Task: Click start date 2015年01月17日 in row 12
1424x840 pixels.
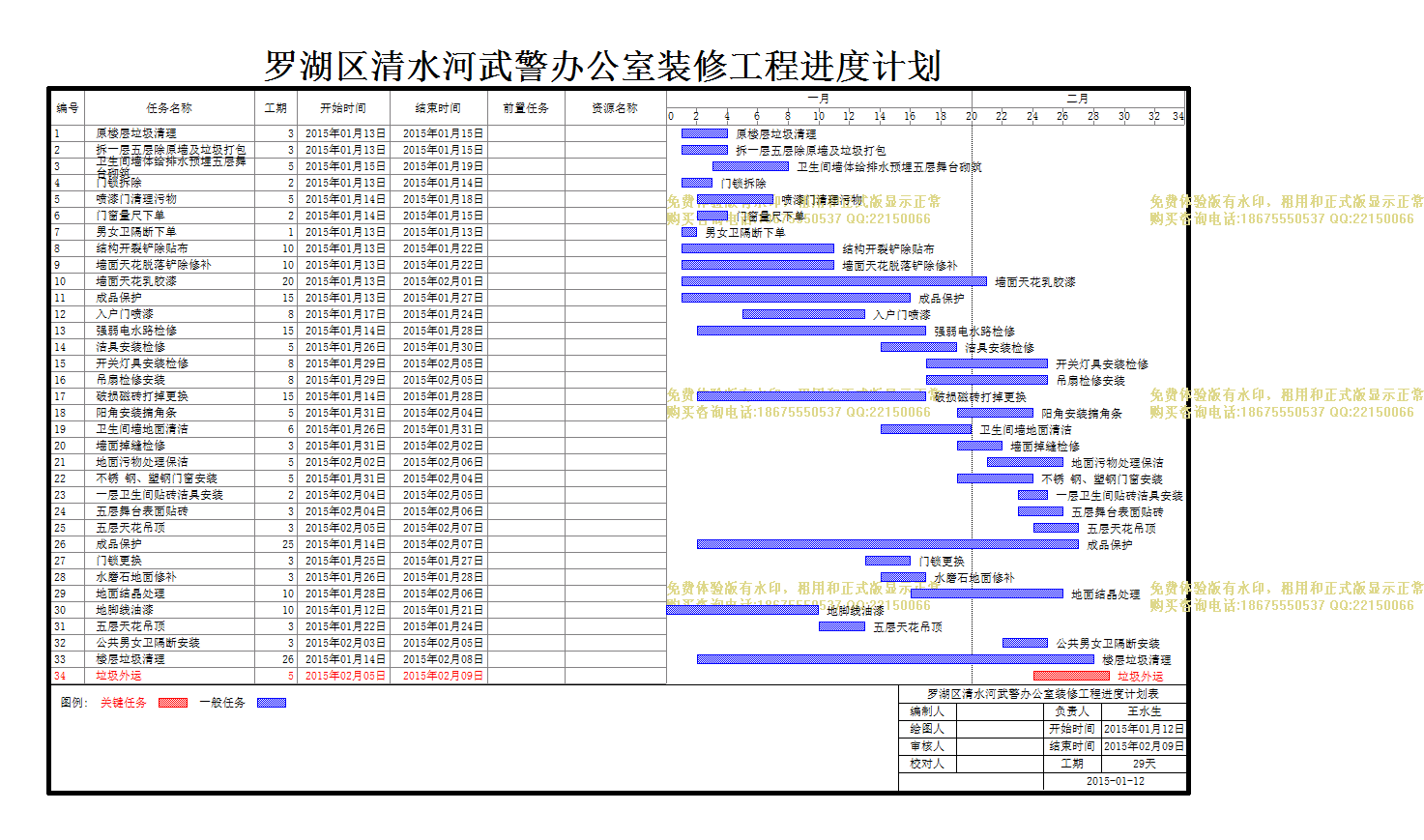Action: tap(345, 314)
